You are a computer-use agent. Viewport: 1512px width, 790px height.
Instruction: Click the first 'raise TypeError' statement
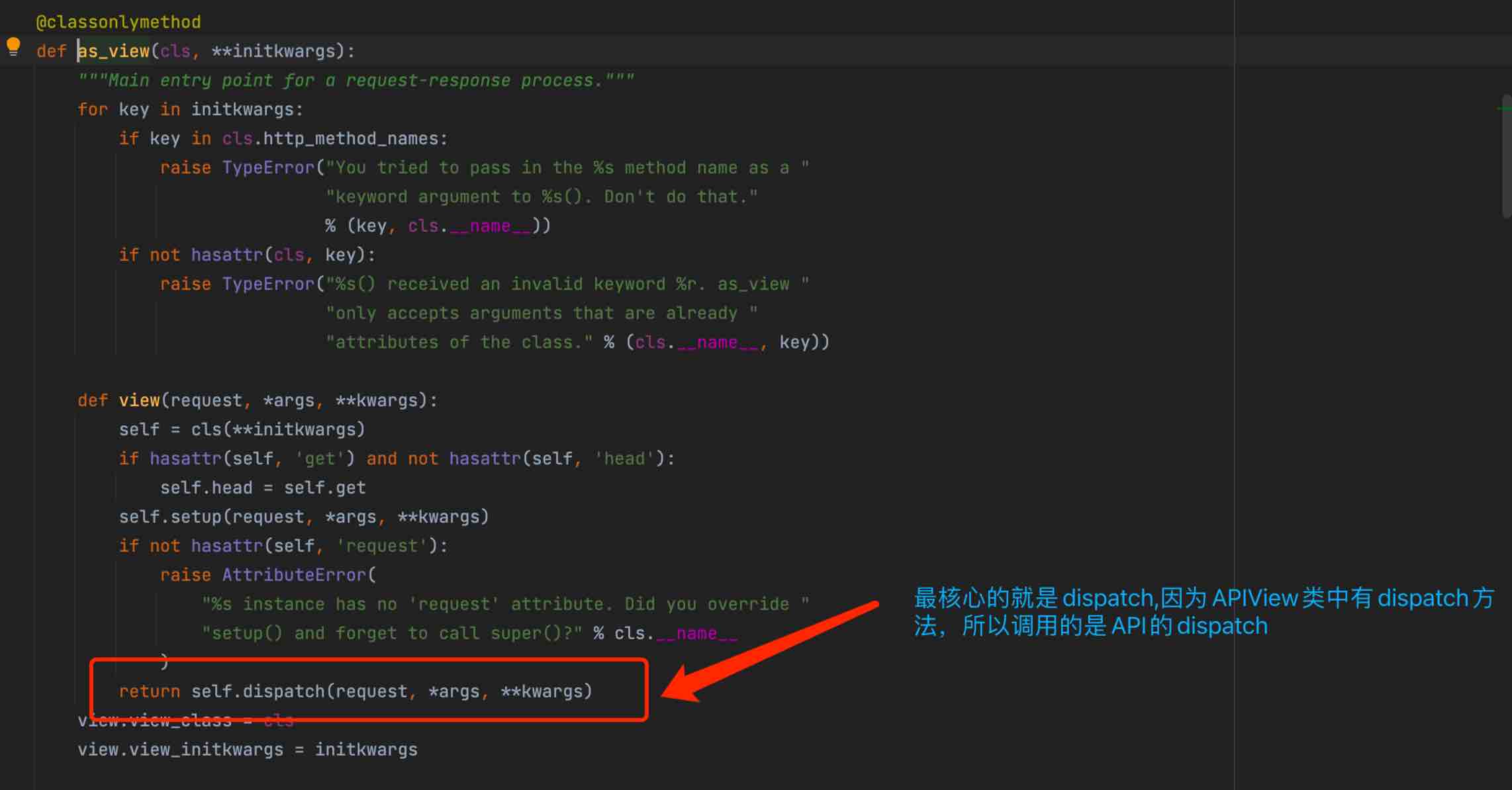pos(237,167)
